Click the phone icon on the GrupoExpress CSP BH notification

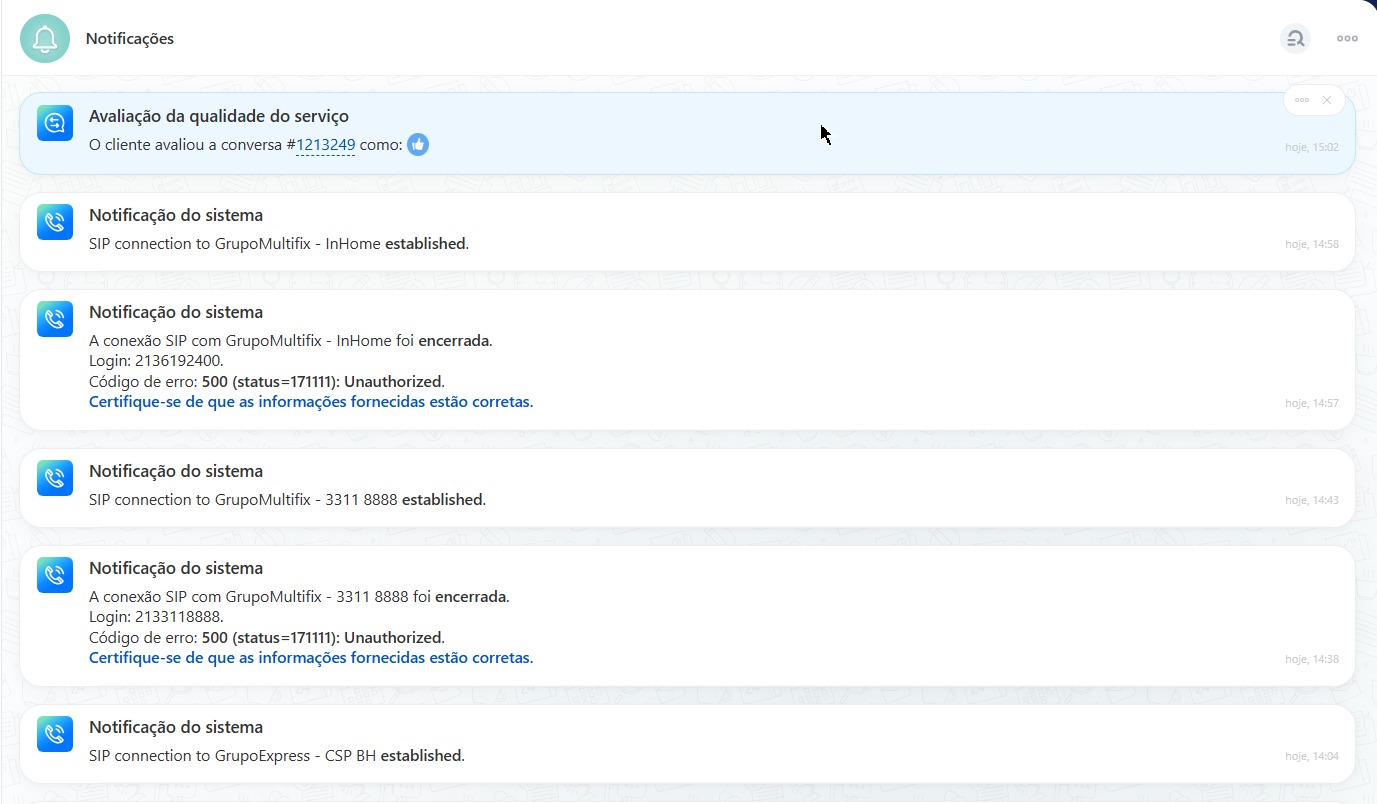[x=55, y=734]
